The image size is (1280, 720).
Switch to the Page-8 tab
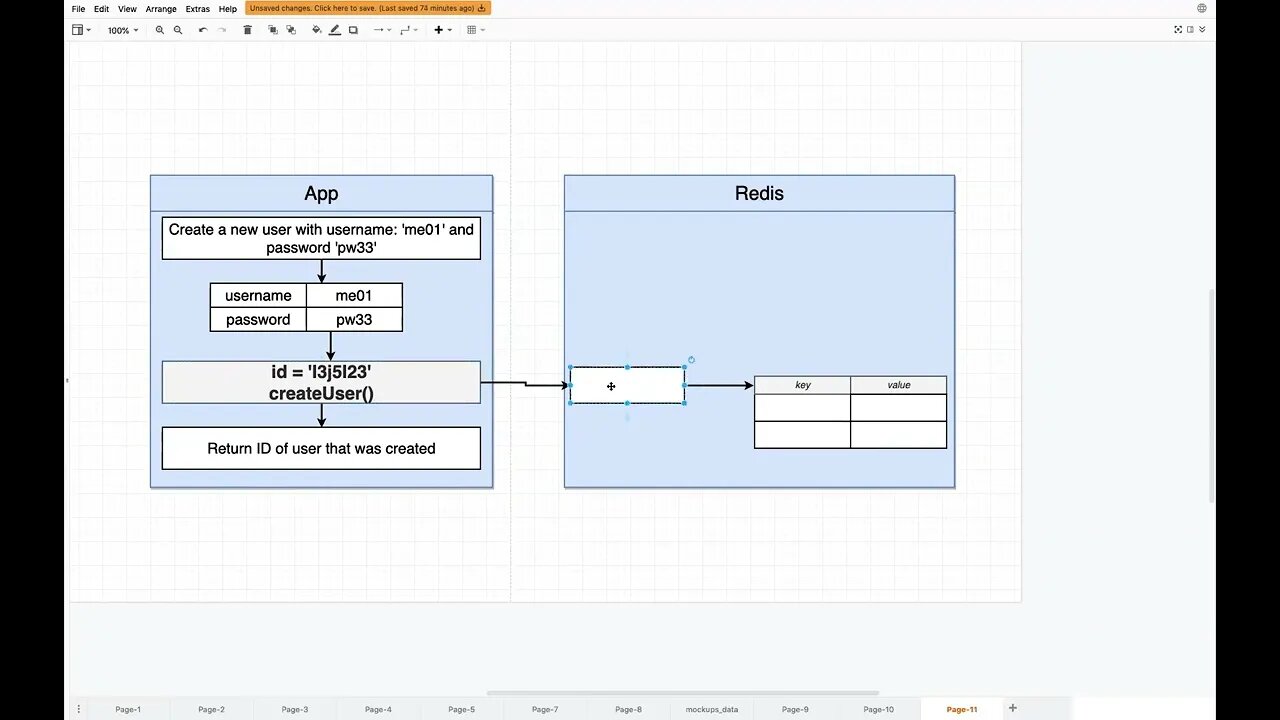tap(628, 709)
